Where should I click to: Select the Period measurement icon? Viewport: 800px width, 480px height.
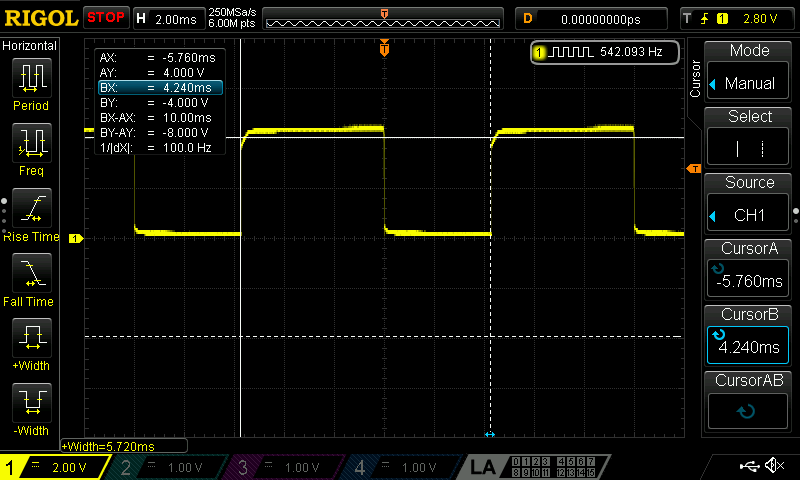pos(31,80)
